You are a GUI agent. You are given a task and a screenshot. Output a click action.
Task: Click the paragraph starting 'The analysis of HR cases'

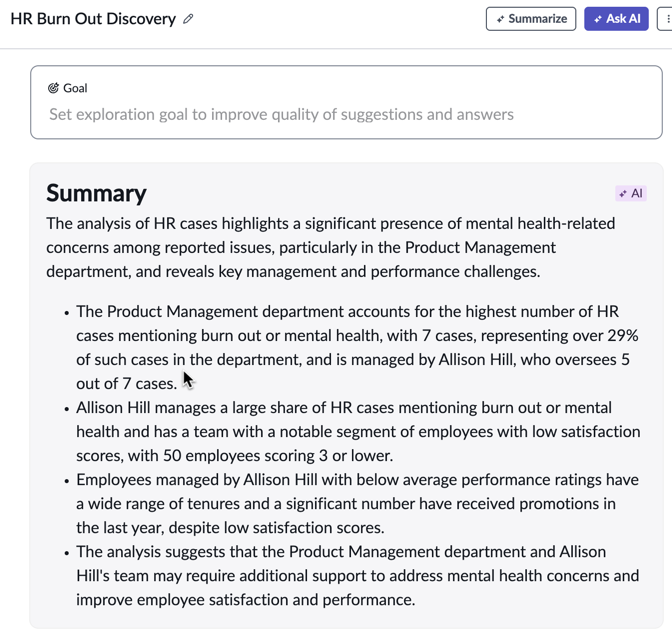[x=330, y=248]
